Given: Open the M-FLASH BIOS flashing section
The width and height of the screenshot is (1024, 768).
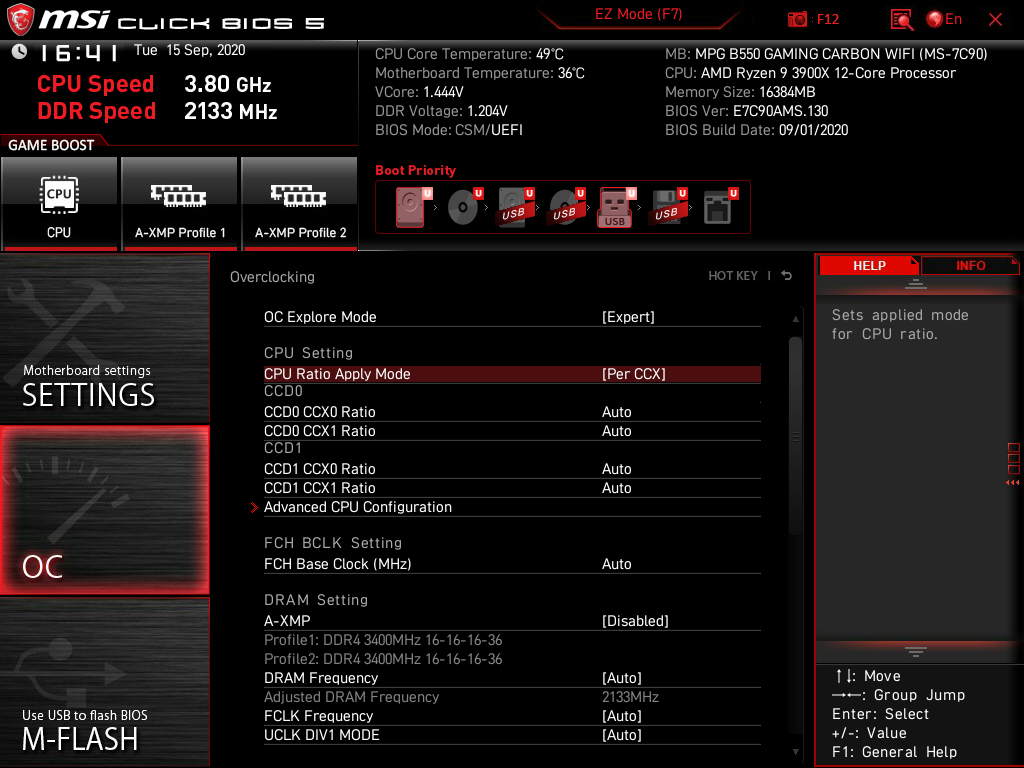Looking at the screenshot, I should [x=104, y=682].
